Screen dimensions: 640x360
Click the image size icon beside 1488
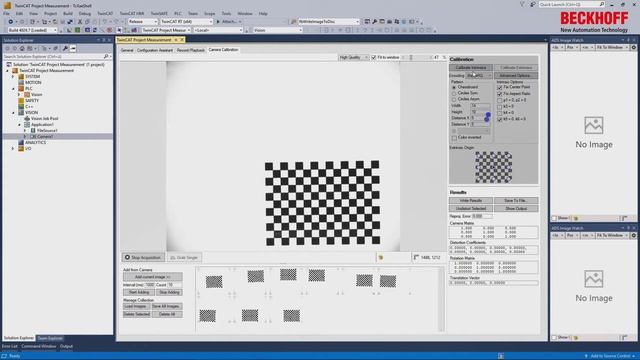(416, 258)
